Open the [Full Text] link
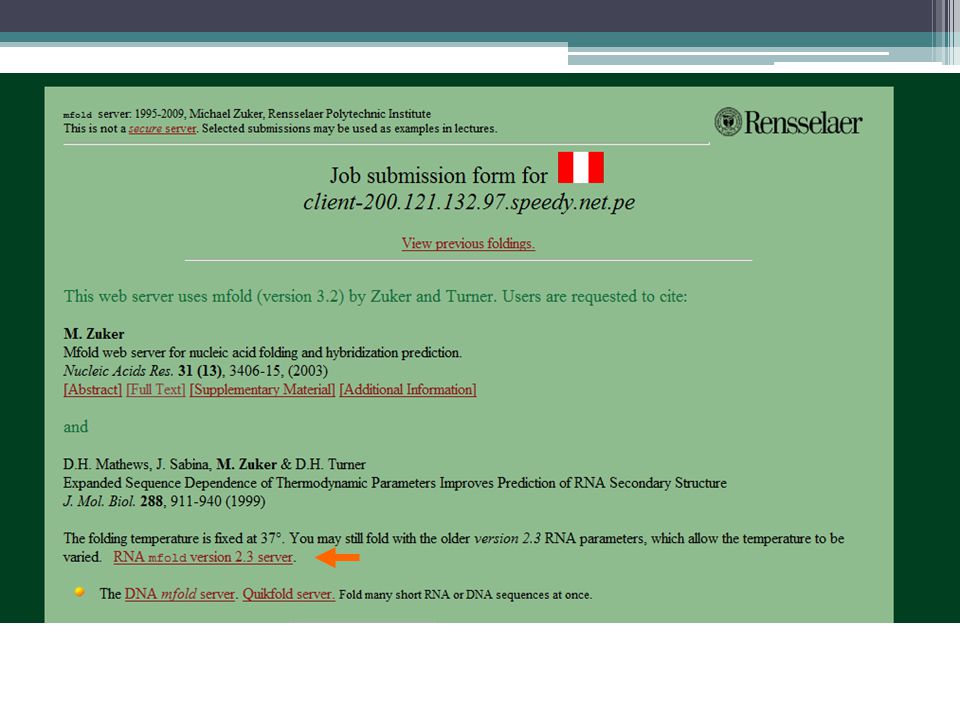This screenshot has height=720, width=960. (156, 389)
